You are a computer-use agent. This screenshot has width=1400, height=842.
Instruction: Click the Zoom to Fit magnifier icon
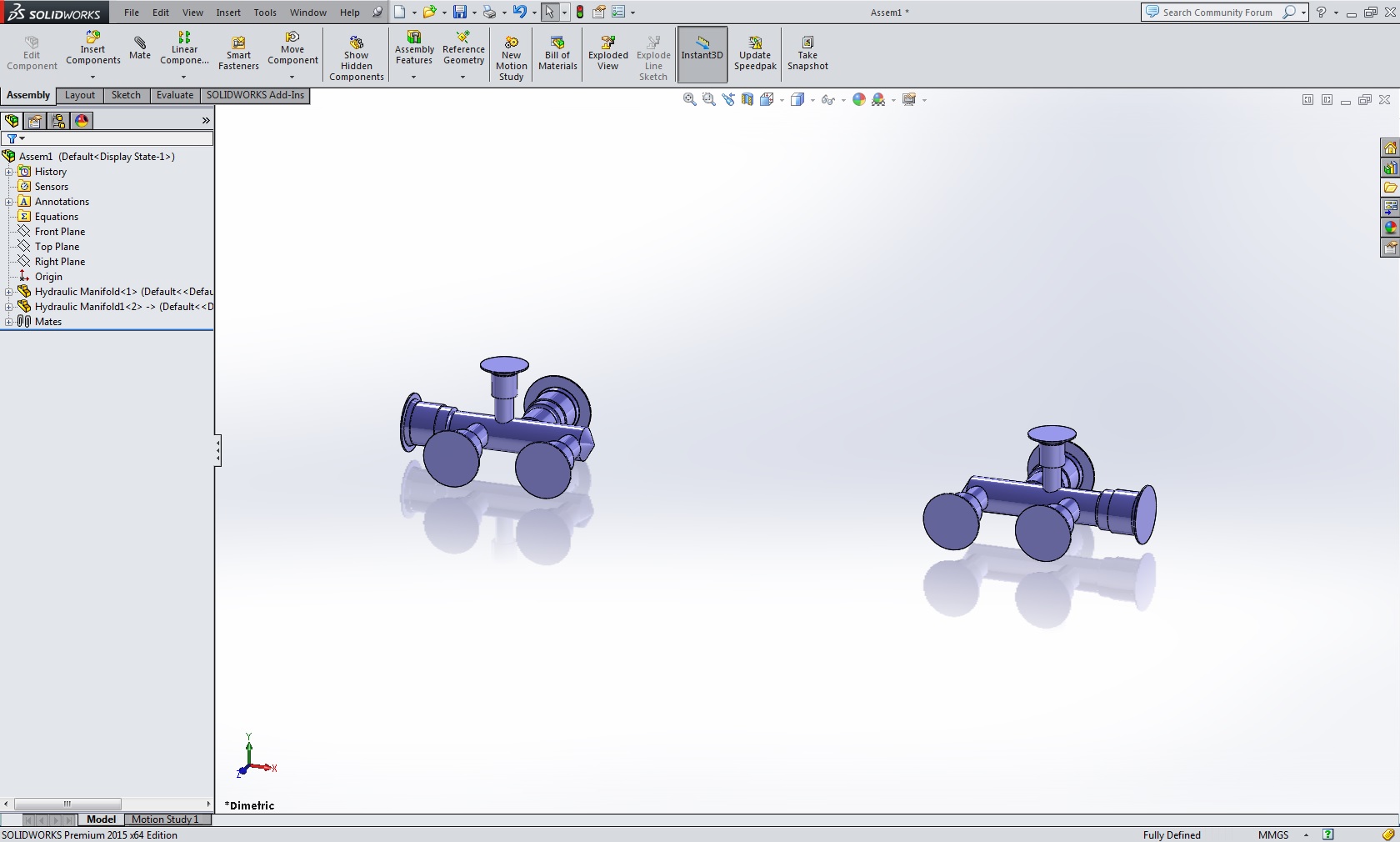coord(689,100)
